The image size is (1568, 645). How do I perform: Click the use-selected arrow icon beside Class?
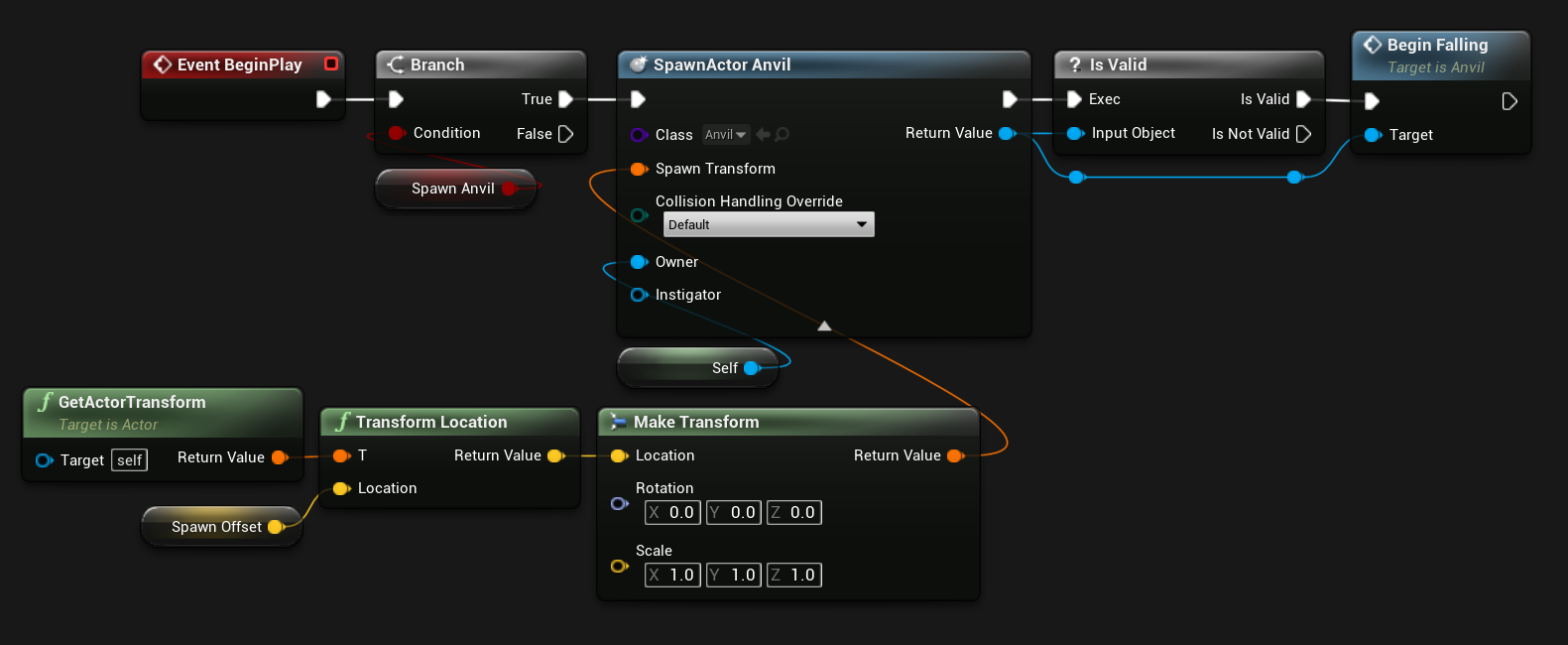[763, 135]
